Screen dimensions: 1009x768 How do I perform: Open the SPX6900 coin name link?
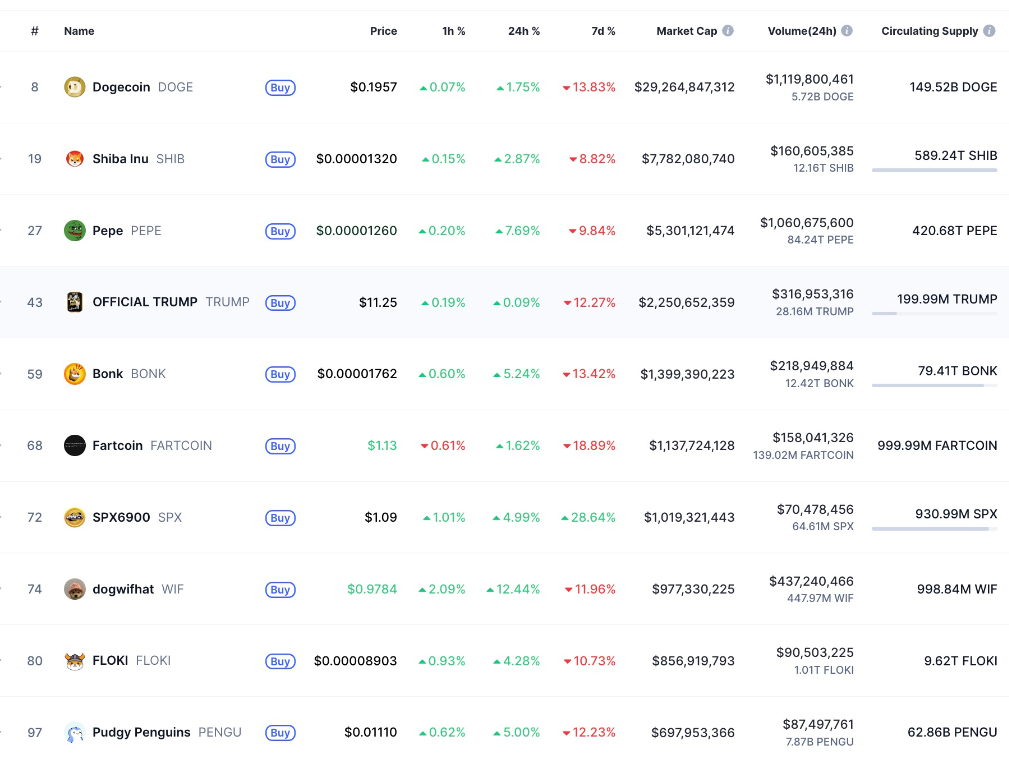(x=121, y=518)
